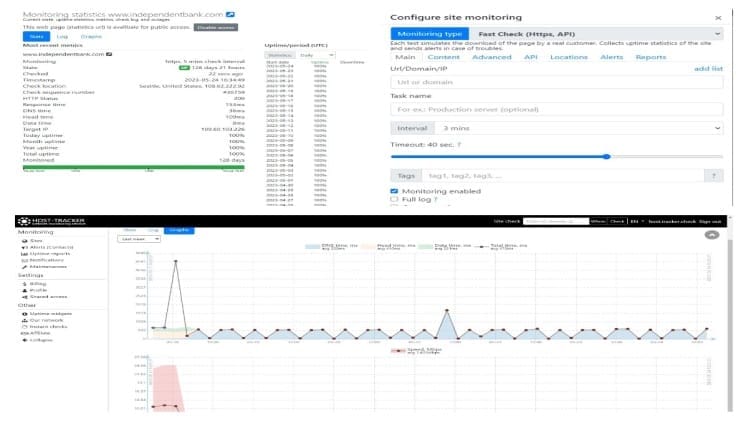Click the Shared access icon
The width and height of the screenshot is (748, 421).
(x=24, y=297)
